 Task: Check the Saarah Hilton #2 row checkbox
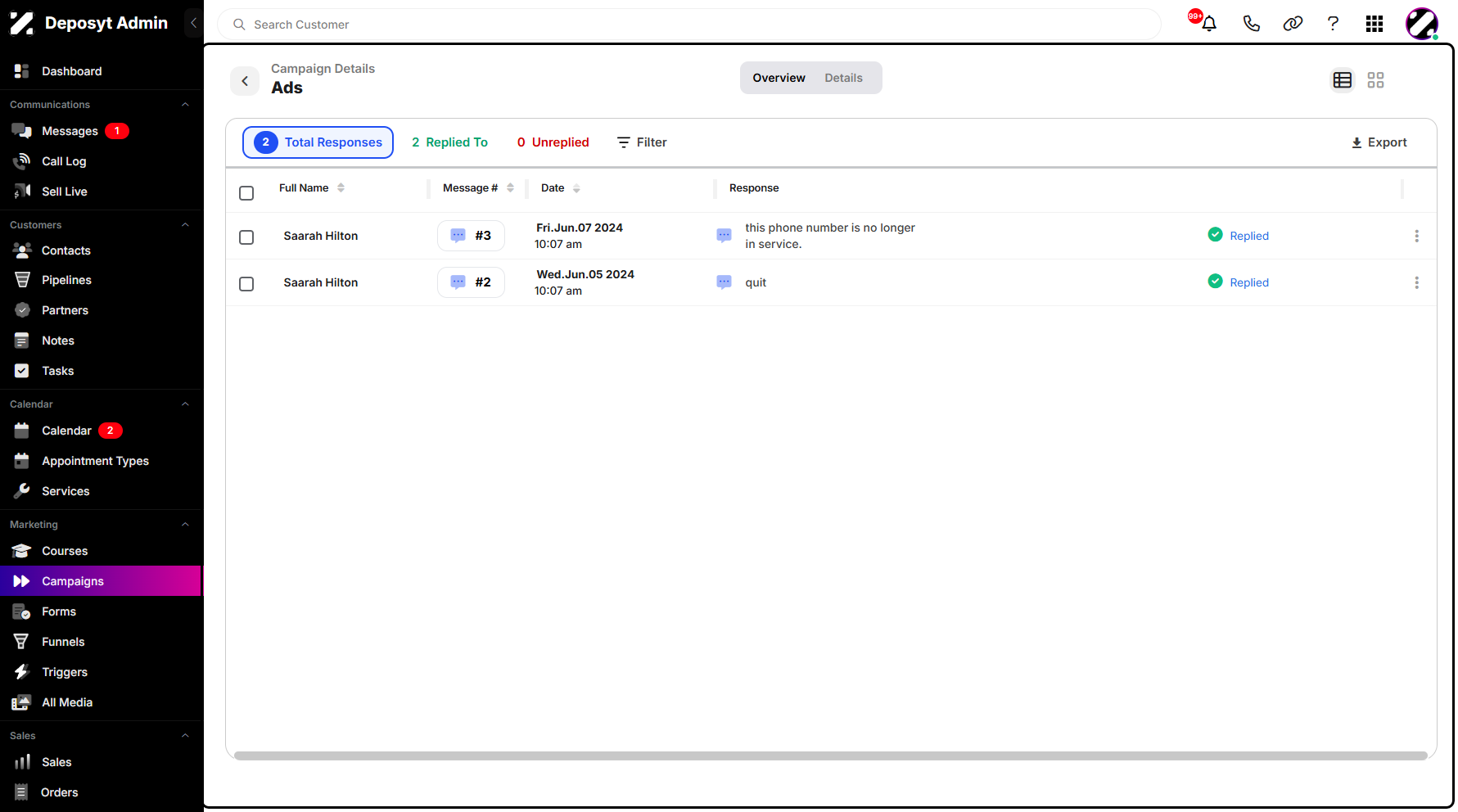tap(246, 284)
